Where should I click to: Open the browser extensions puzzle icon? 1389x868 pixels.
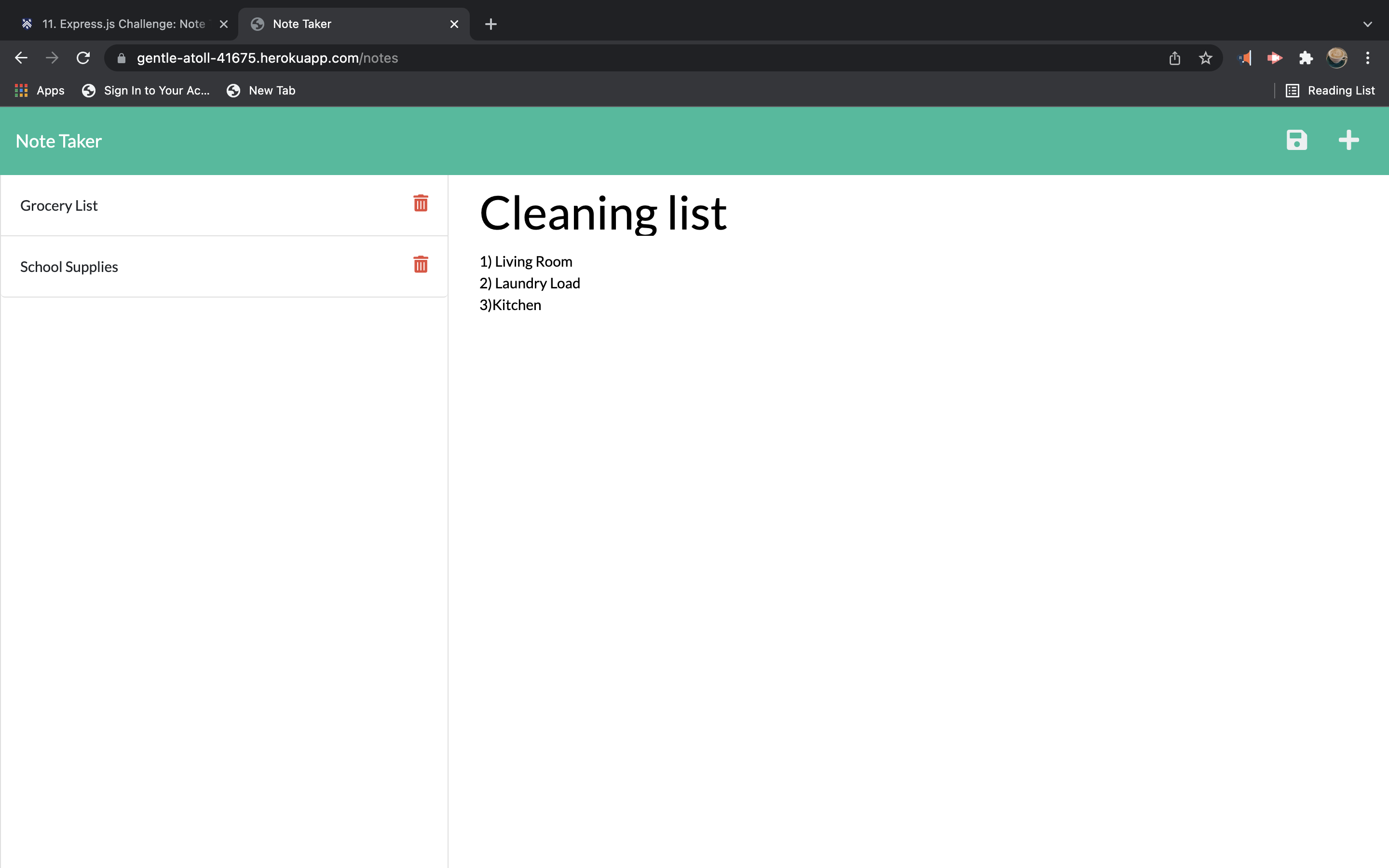[x=1306, y=58]
